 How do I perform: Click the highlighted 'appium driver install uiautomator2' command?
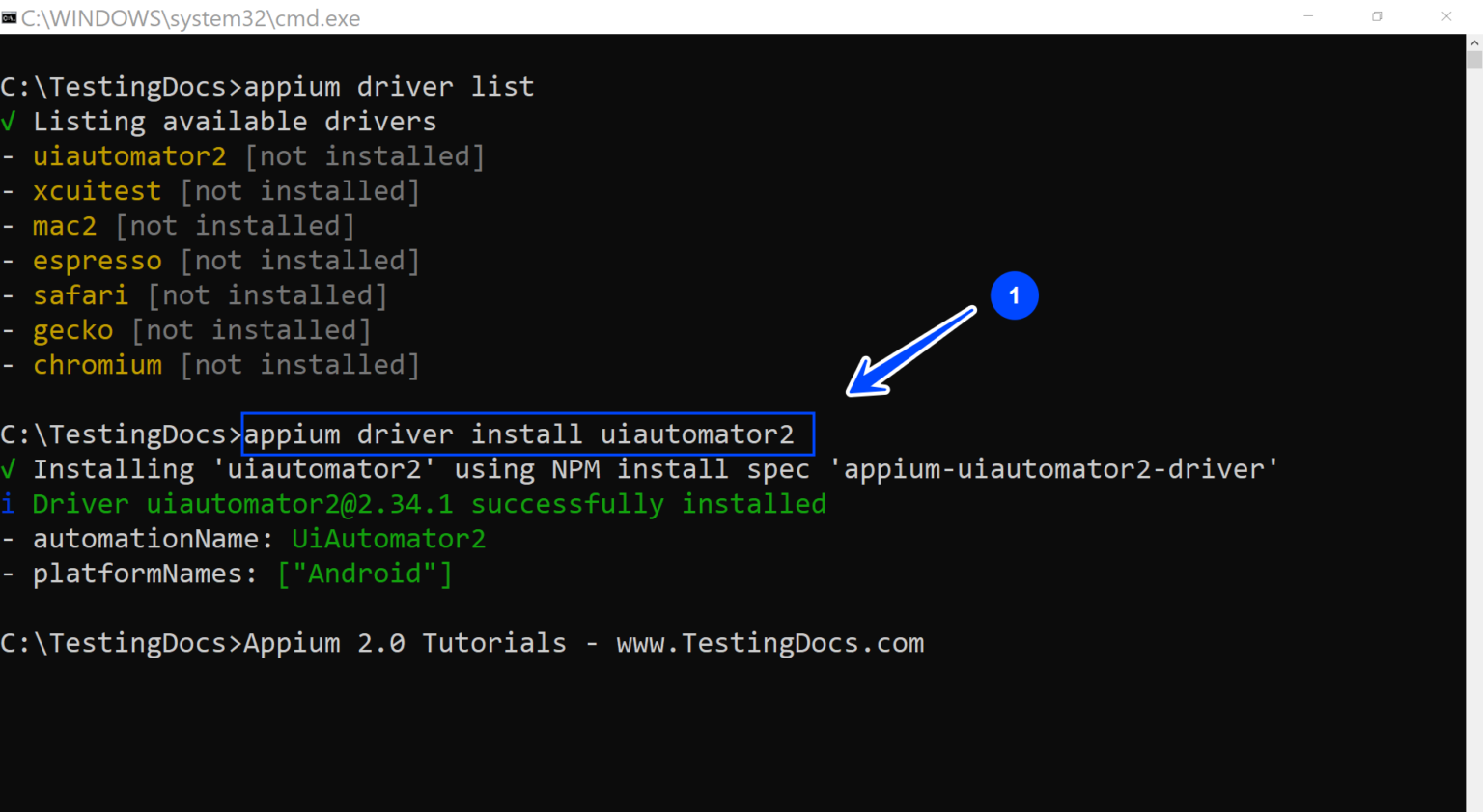tap(526, 434)
